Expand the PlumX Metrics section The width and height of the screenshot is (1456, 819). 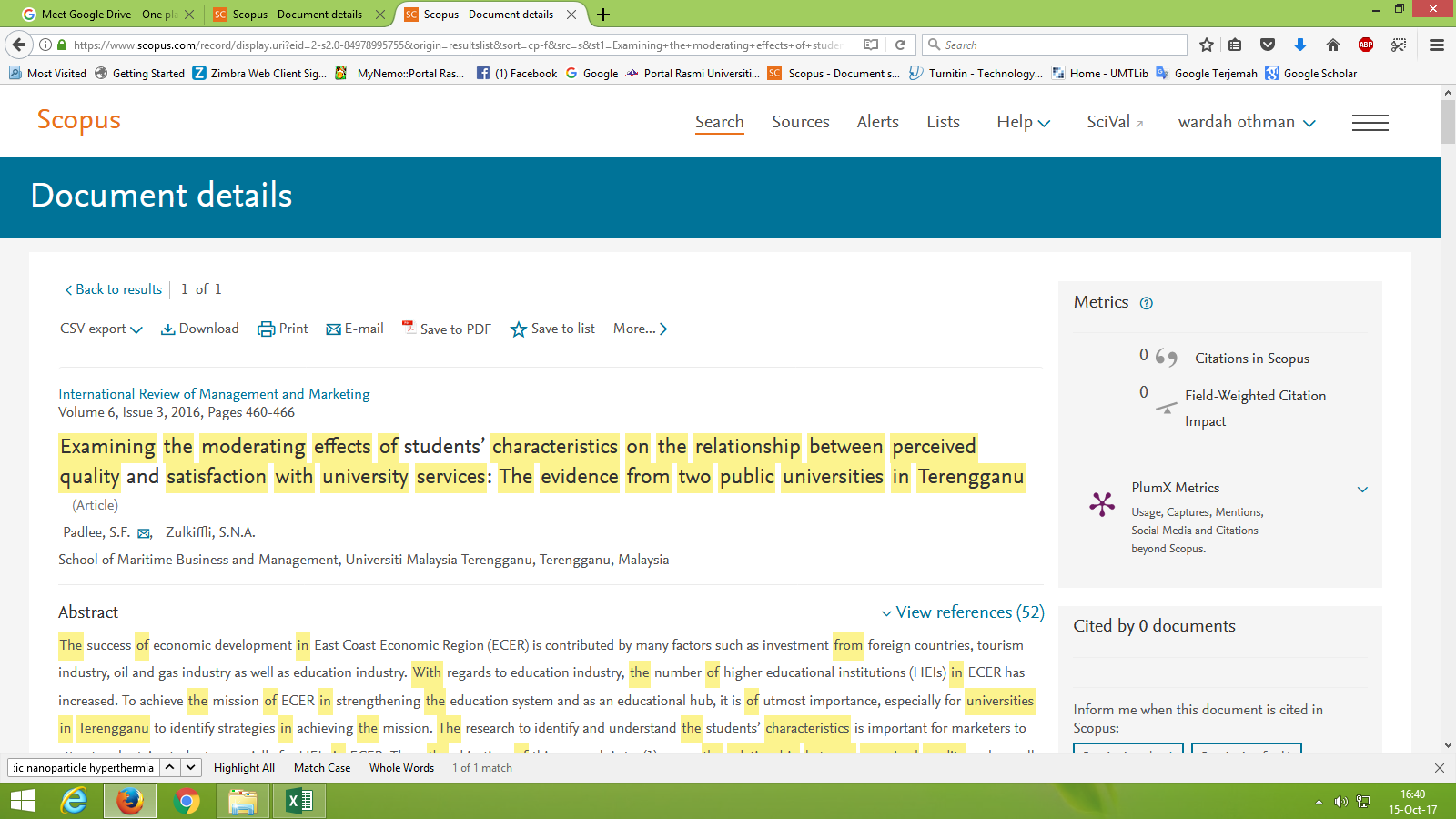point(1362,489)
